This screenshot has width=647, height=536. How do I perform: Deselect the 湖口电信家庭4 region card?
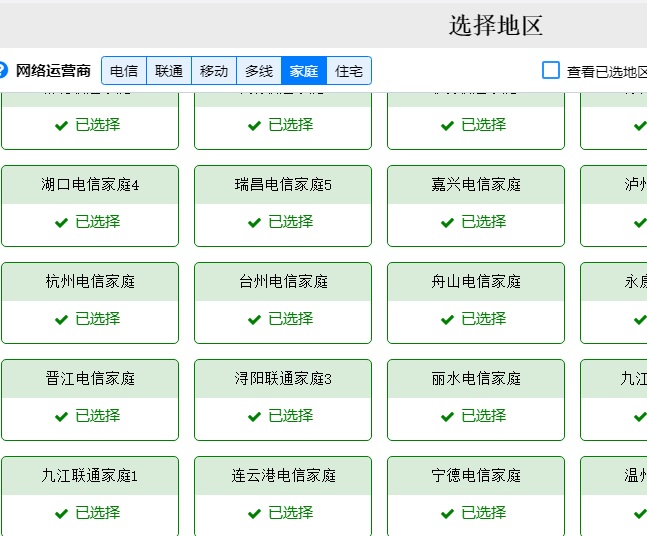tap(90, 206)
